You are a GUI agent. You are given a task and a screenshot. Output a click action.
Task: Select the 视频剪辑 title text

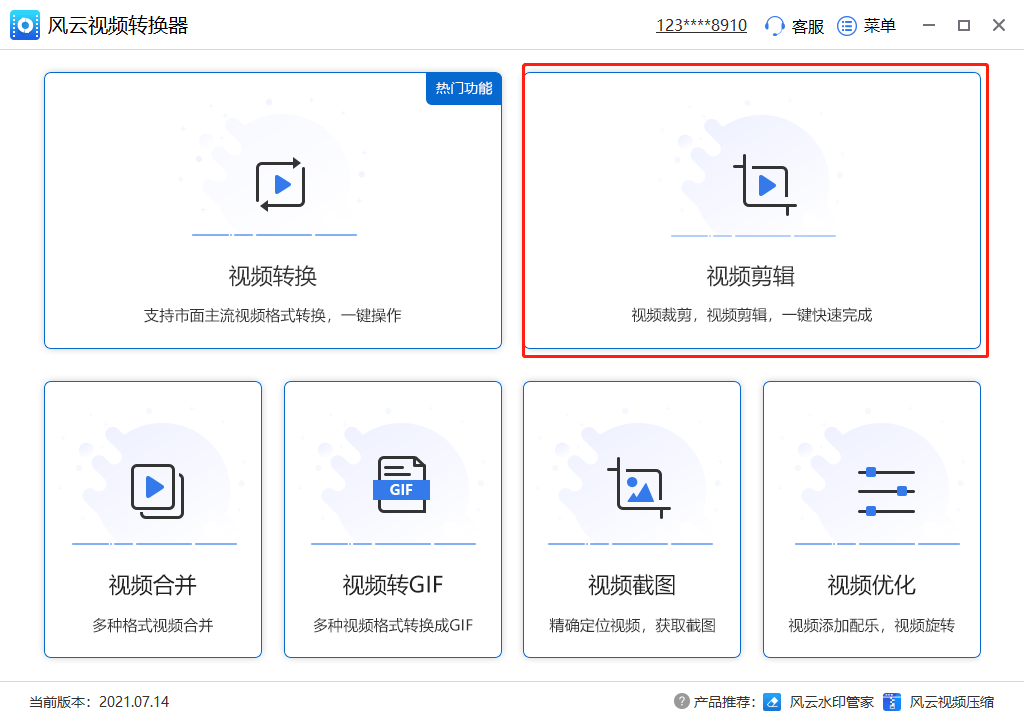point(750,276)
